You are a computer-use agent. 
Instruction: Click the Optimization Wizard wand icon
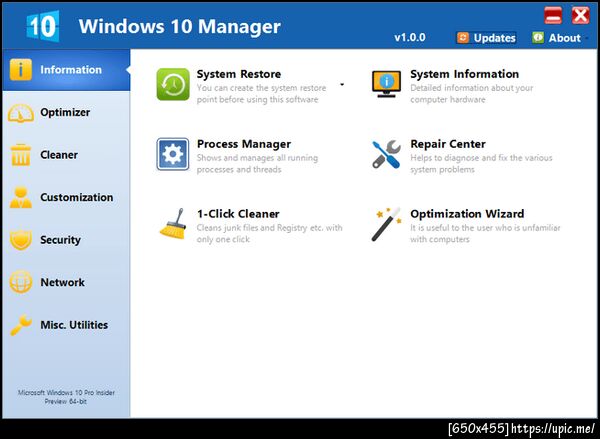tap(386, 224)
